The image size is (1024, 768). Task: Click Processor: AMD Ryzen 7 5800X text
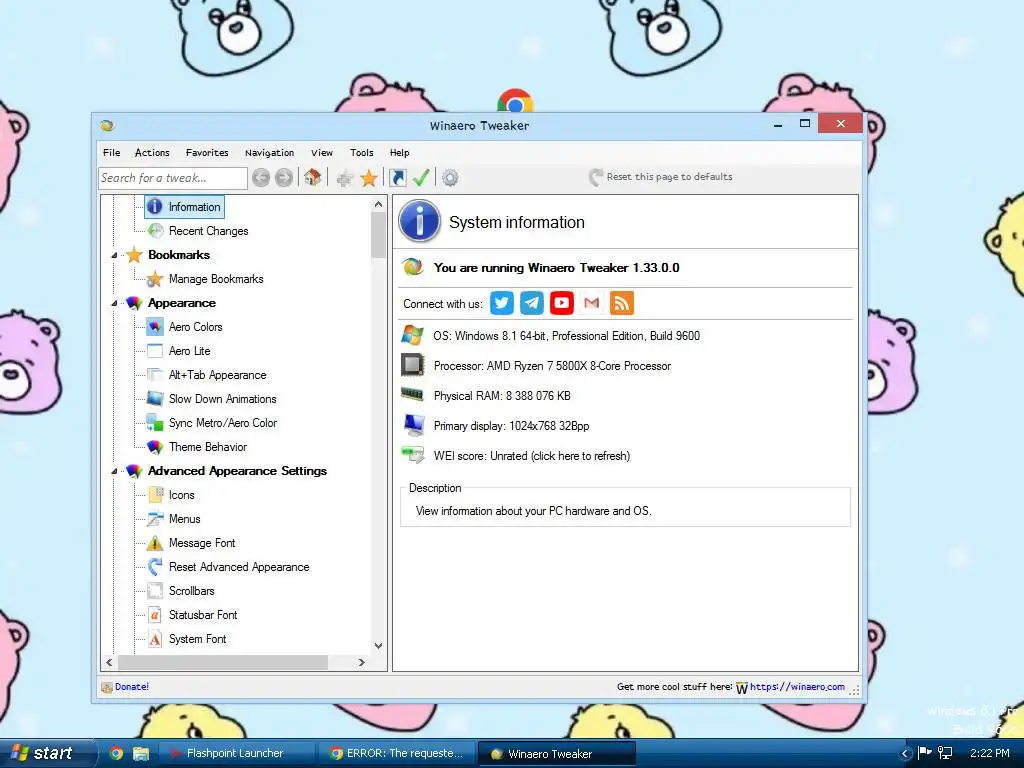[x=552, y=366]
